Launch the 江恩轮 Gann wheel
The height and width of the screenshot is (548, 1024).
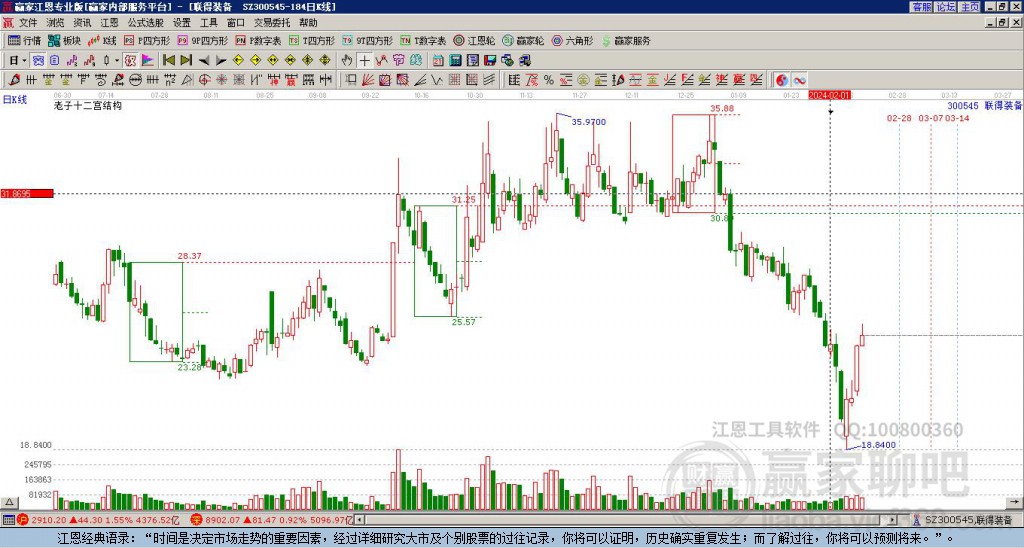point(475,40)
